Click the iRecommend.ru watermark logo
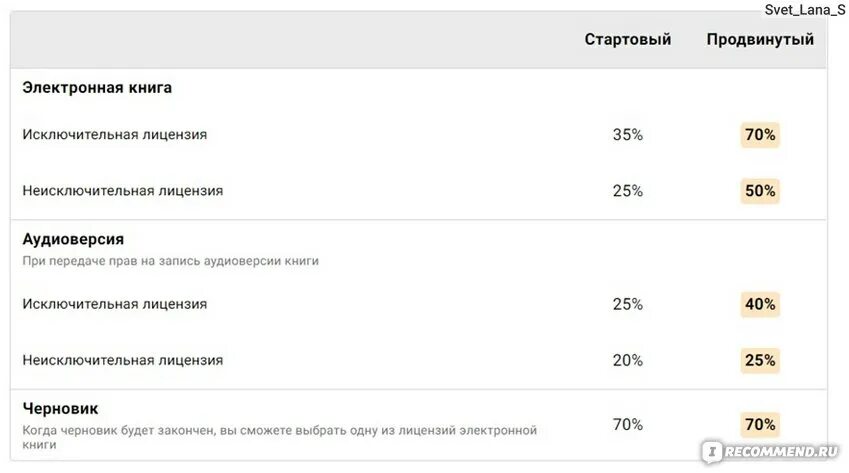849x473 pixels. point(771,451)
